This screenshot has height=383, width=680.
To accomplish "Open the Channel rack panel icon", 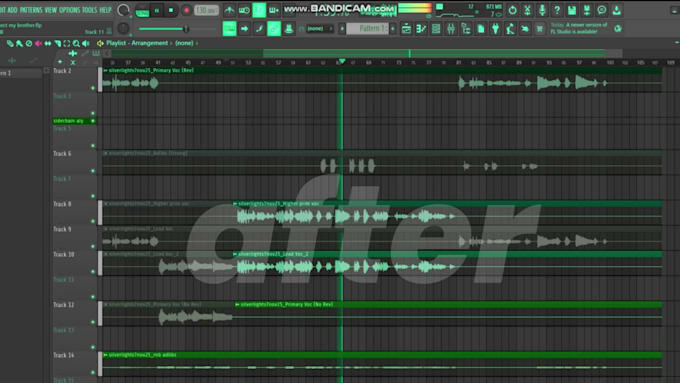I will click(x=436, y=29).
